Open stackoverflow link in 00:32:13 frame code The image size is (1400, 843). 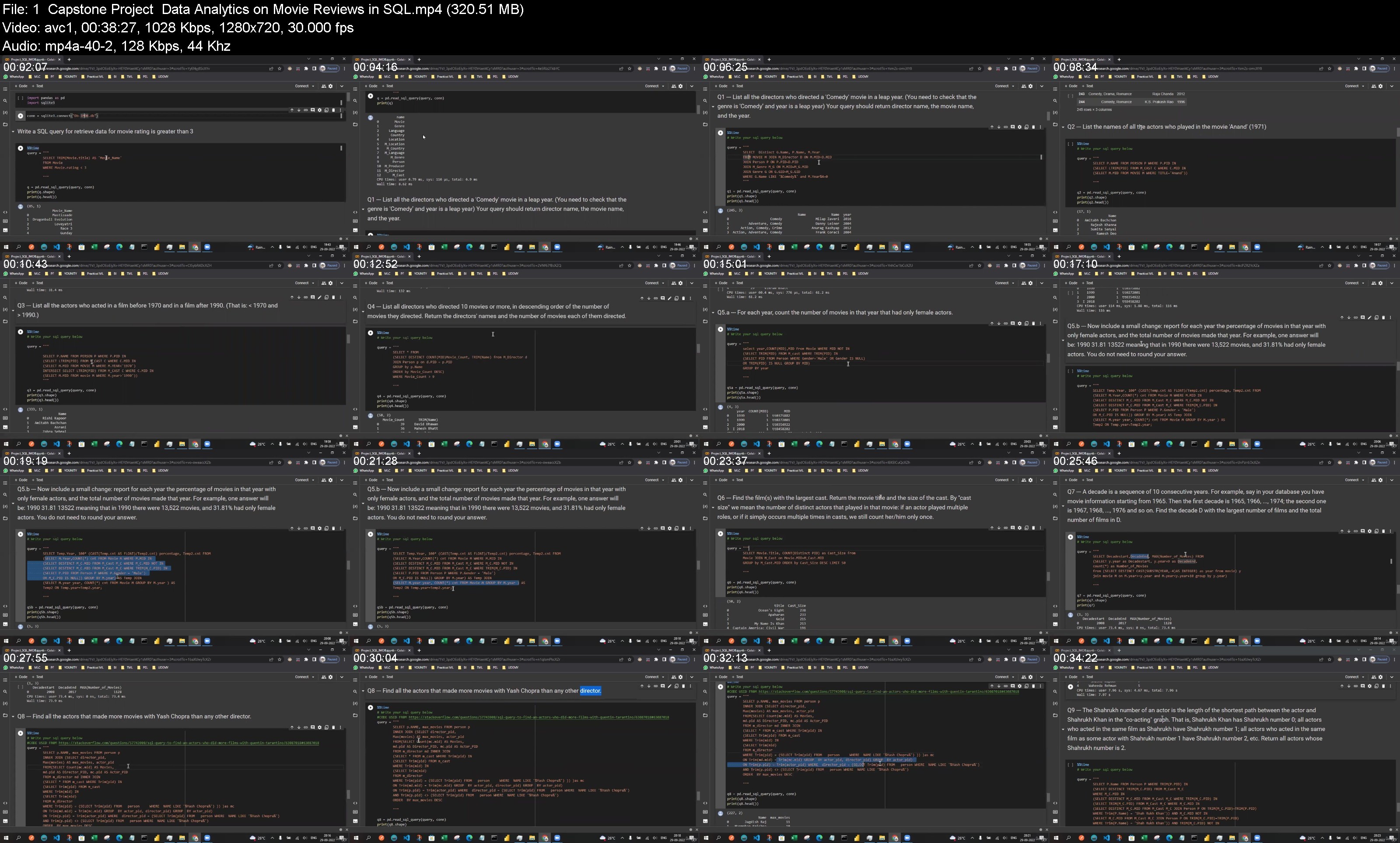(x=889, y=691)
